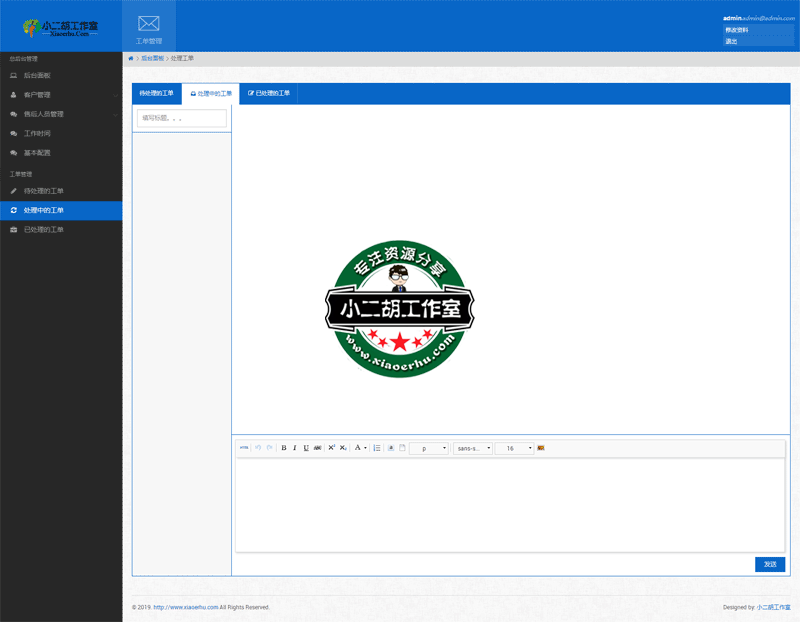
Task: Open the font color picker in editor
Action: [x=359, y=448]
